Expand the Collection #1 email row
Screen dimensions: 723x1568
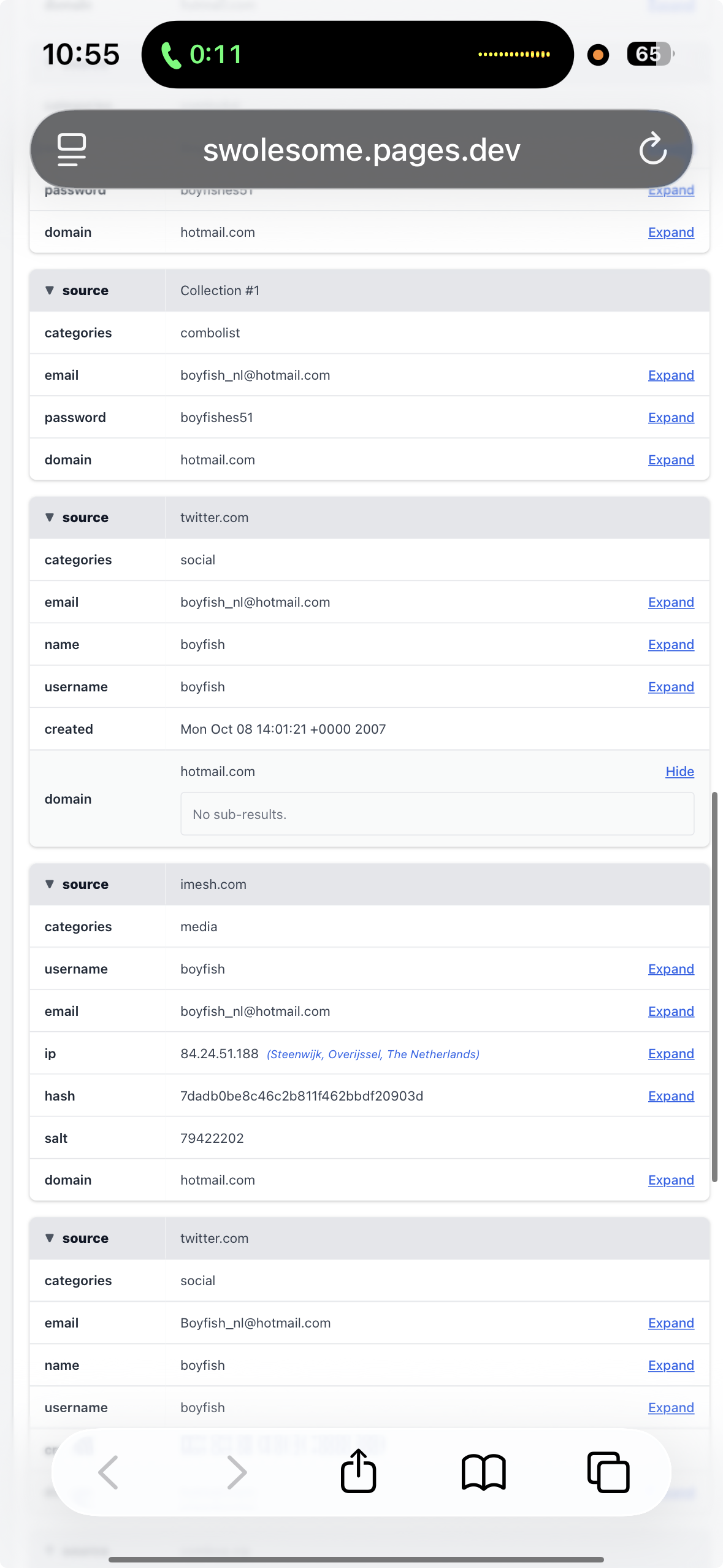[x=671, y=375]
